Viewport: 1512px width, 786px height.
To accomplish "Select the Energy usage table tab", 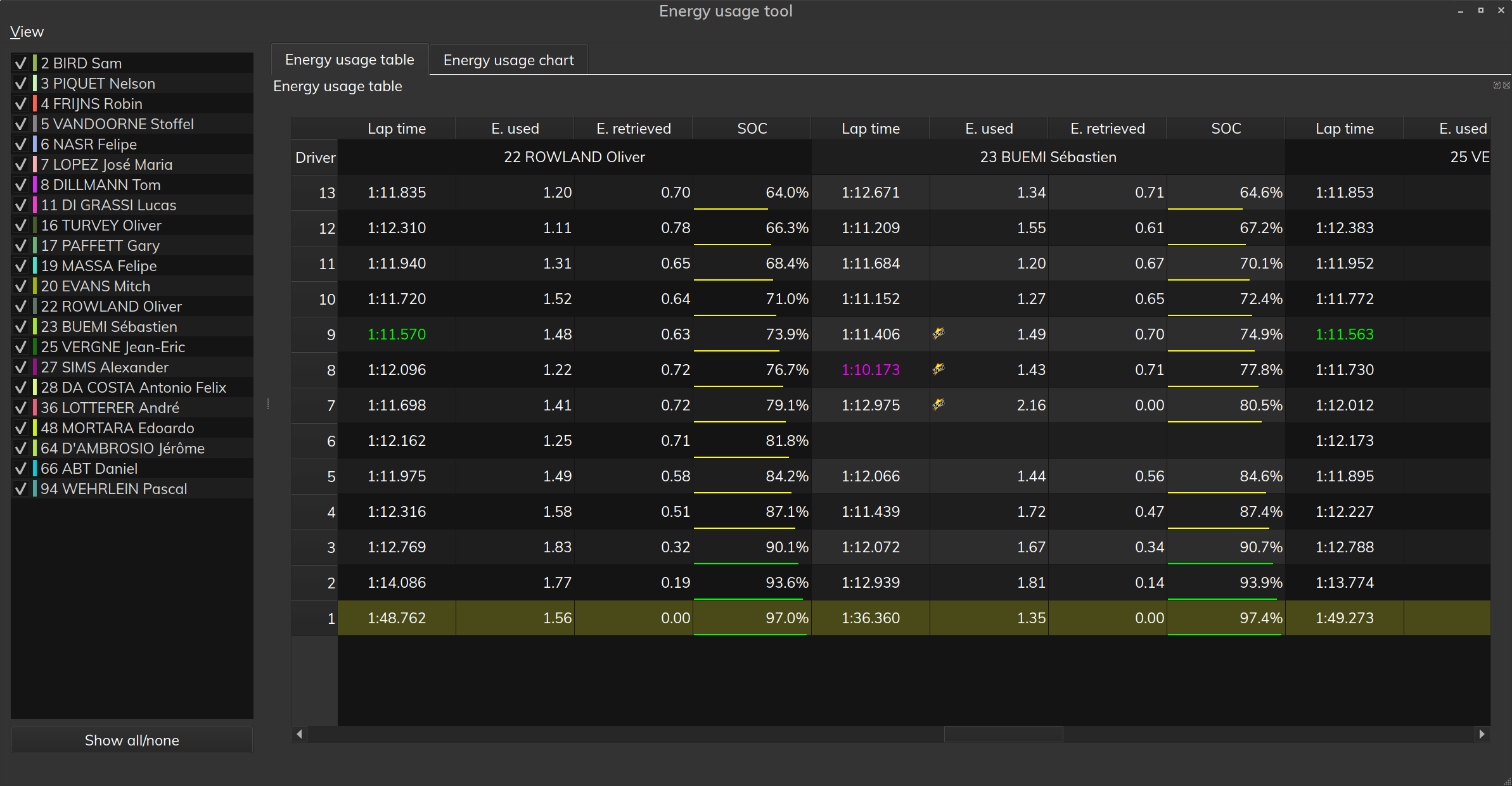I will coord(349,60).
